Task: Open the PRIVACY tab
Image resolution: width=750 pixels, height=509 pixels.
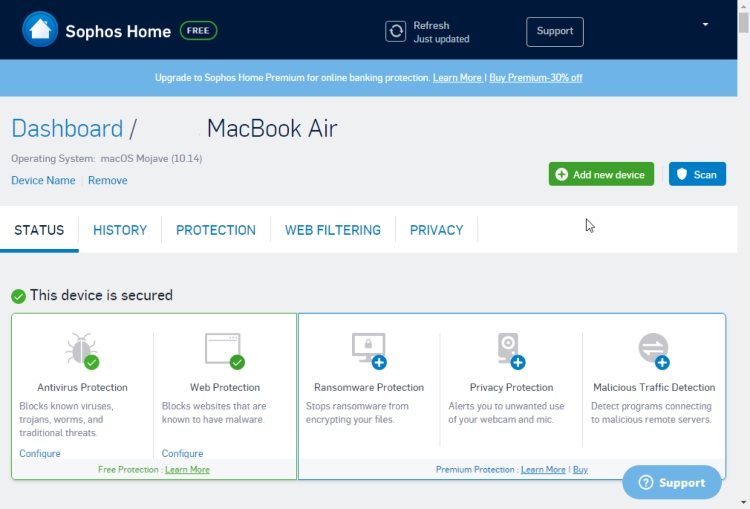Action: click(x=436, y=230)
